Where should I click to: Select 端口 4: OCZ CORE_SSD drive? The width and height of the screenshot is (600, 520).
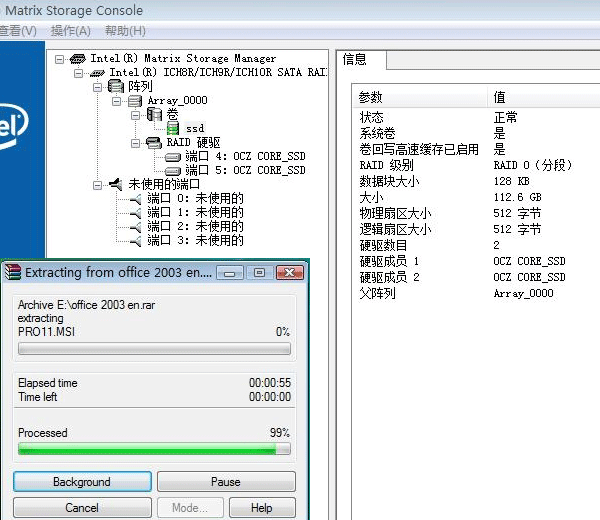click(245, 157)
